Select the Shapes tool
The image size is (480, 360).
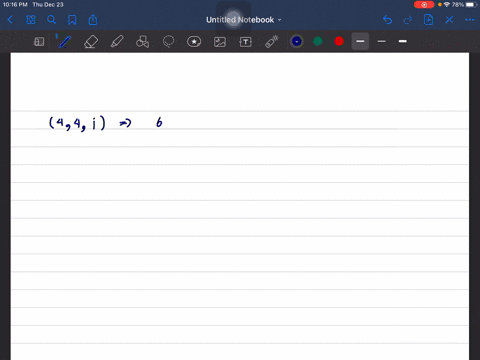point(142,42)
